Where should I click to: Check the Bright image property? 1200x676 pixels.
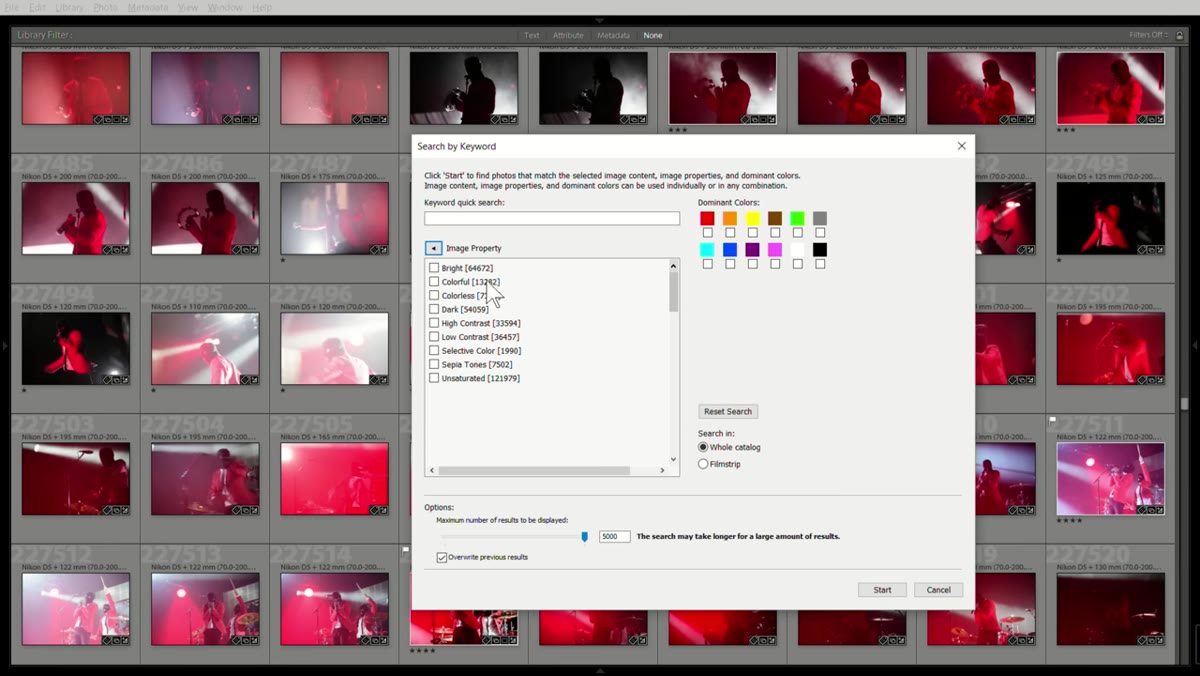(434, 268)
